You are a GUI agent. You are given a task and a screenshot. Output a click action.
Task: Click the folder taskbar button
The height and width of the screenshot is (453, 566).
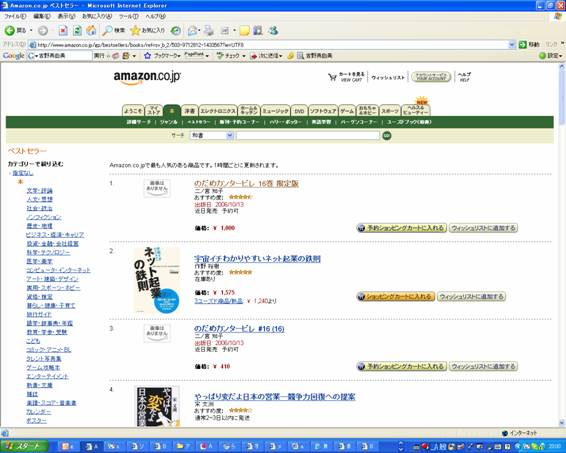click(183, 446)
